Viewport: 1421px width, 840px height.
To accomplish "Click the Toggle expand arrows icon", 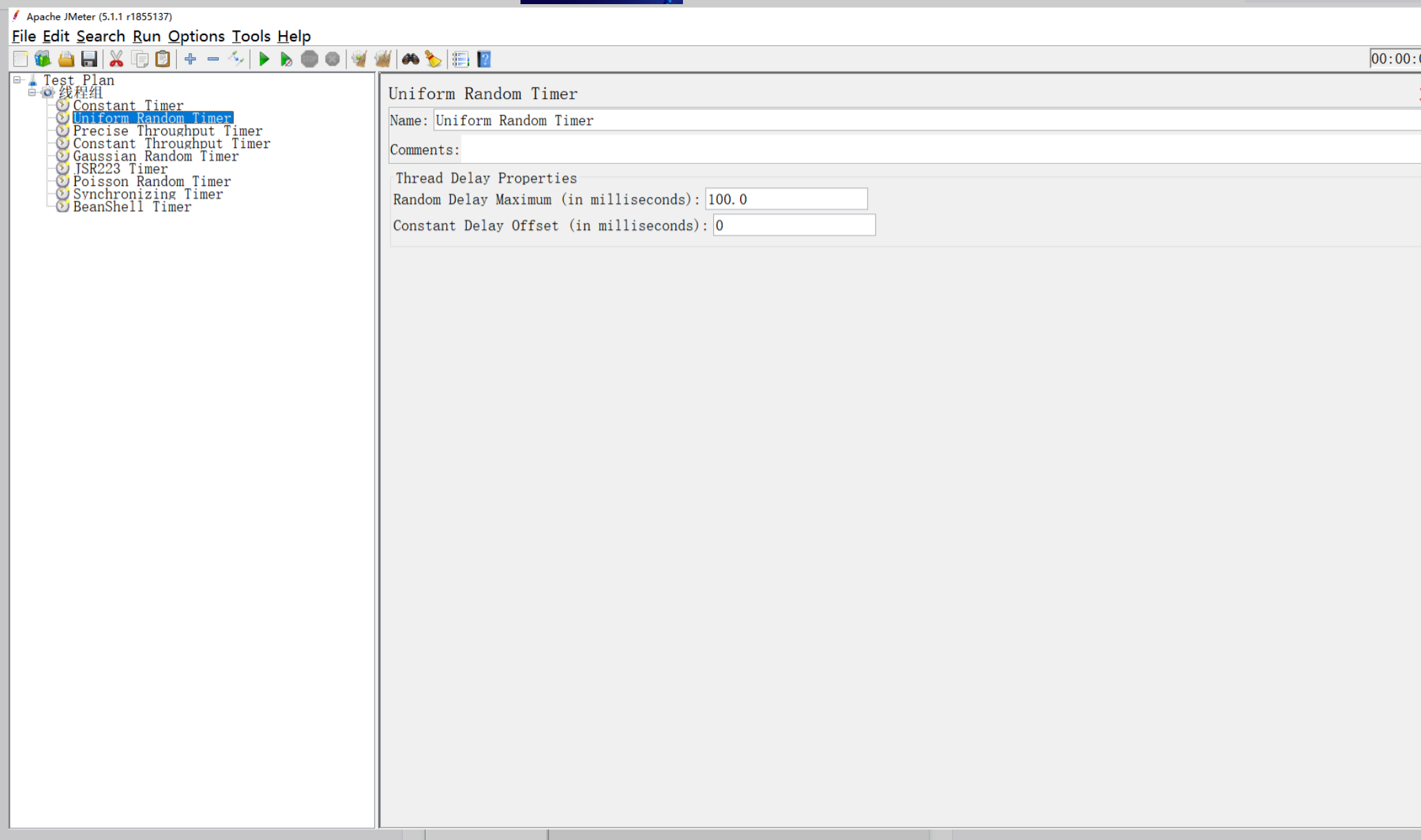I will pyautogui.click(x=236, y=59).
